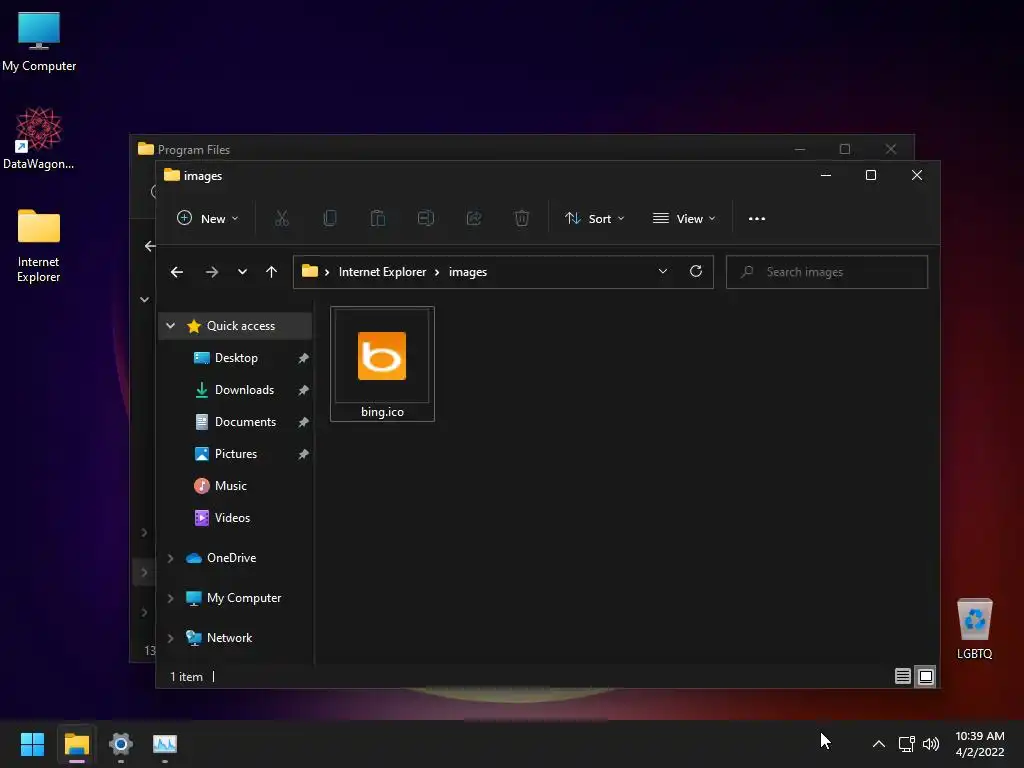Click the Rename icon in toolbar
The image size is (1024, 768).
pos(426,219)
